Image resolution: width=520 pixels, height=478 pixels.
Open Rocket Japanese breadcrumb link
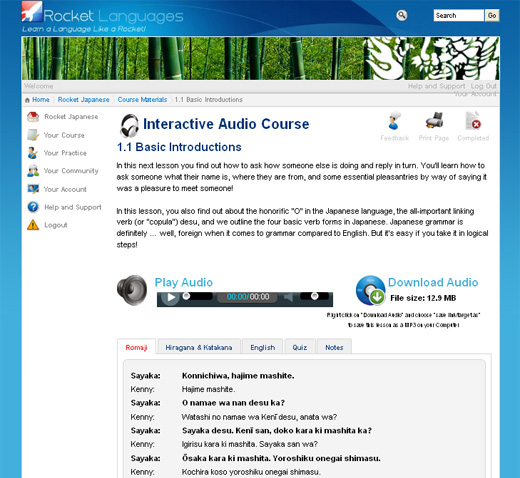pos(83,100)
